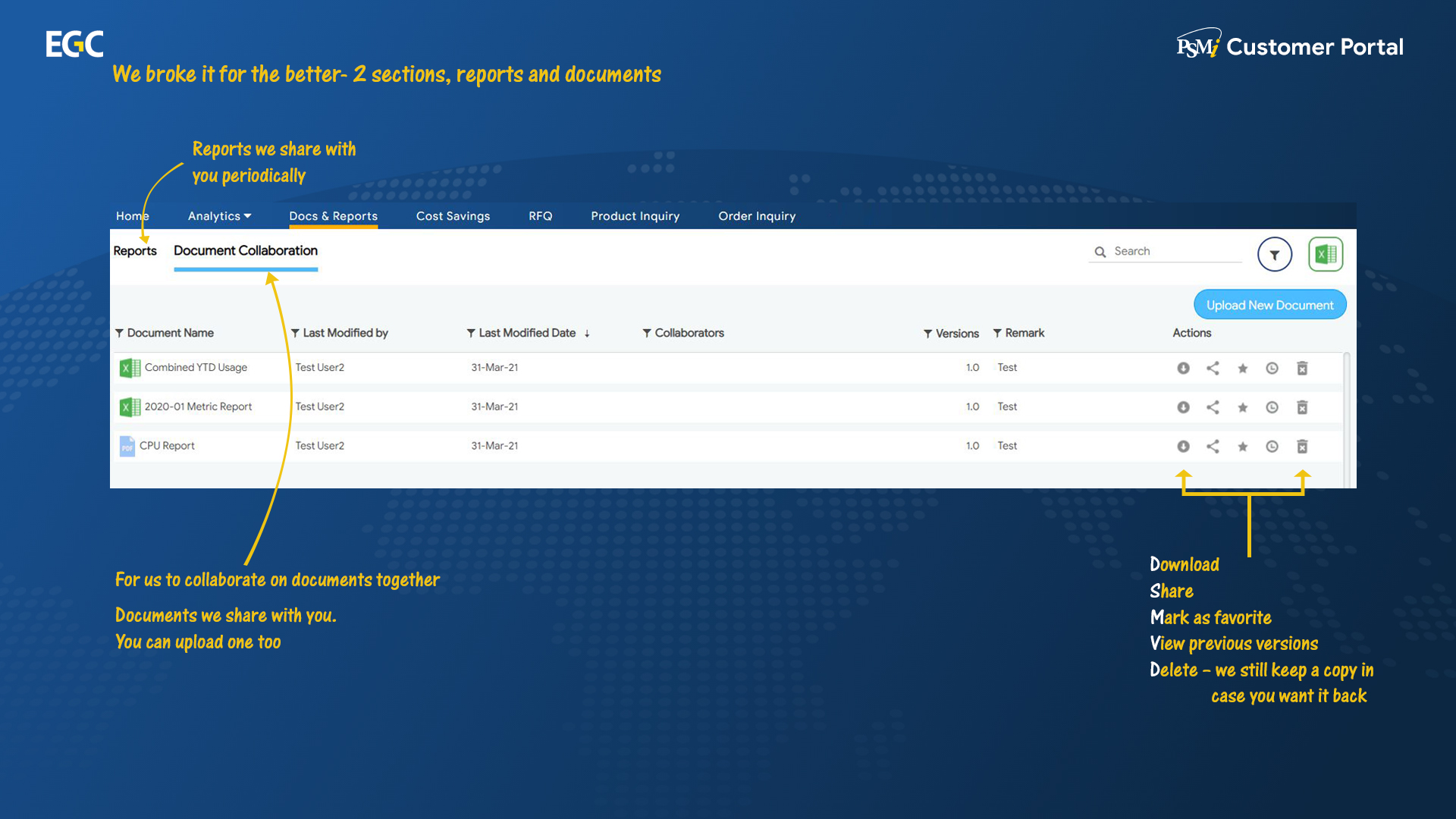This screenshot has height=819, width=1456.
Task: Click the search magnifier icon
Action: click(1100, 251)
